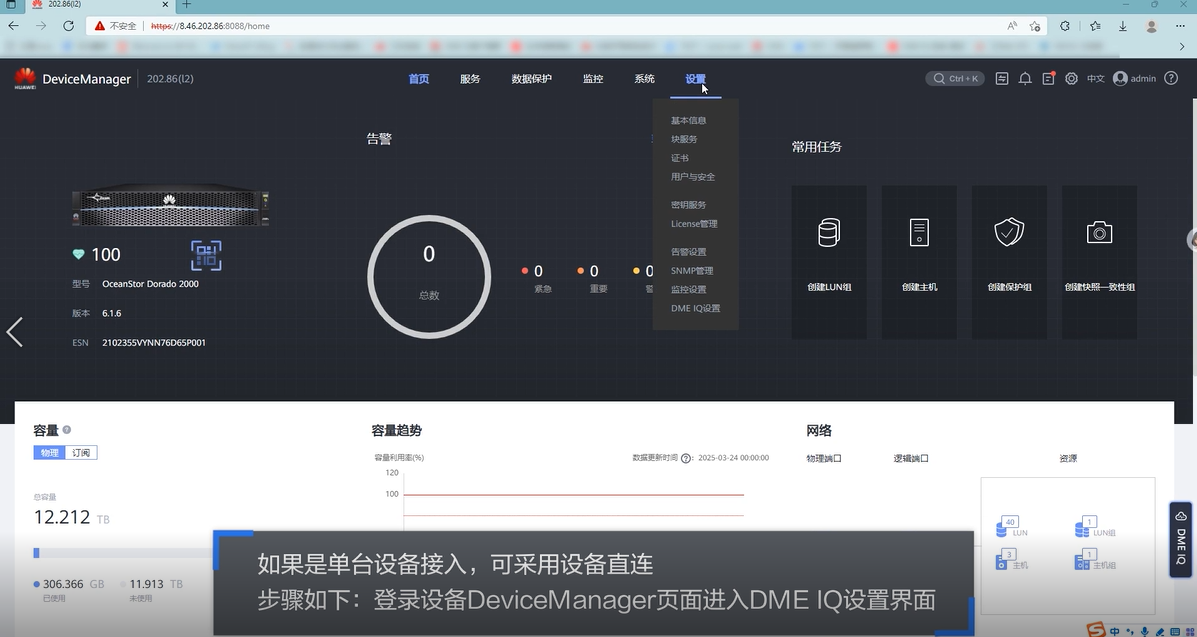This screenshot has width=1197, height=637.
Task: Select the 物理 capacity toggle
Action: pyautogui.click(x=50, y=453)
